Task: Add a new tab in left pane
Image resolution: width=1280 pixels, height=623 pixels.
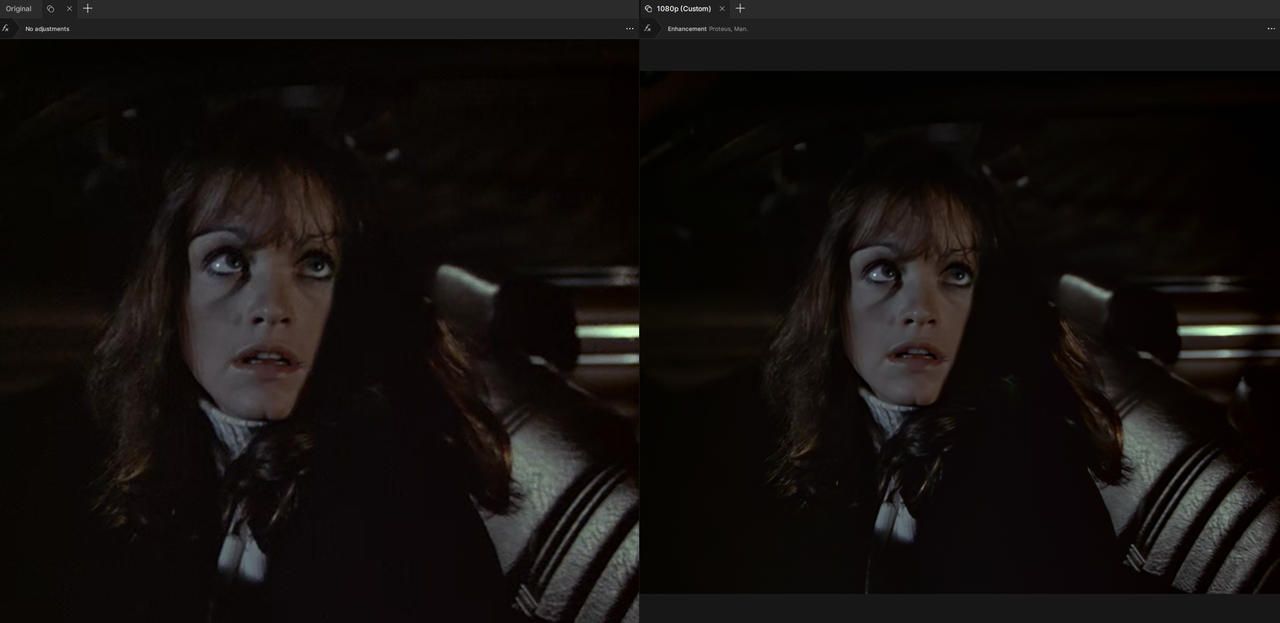Action: click(x=88, y=8)
